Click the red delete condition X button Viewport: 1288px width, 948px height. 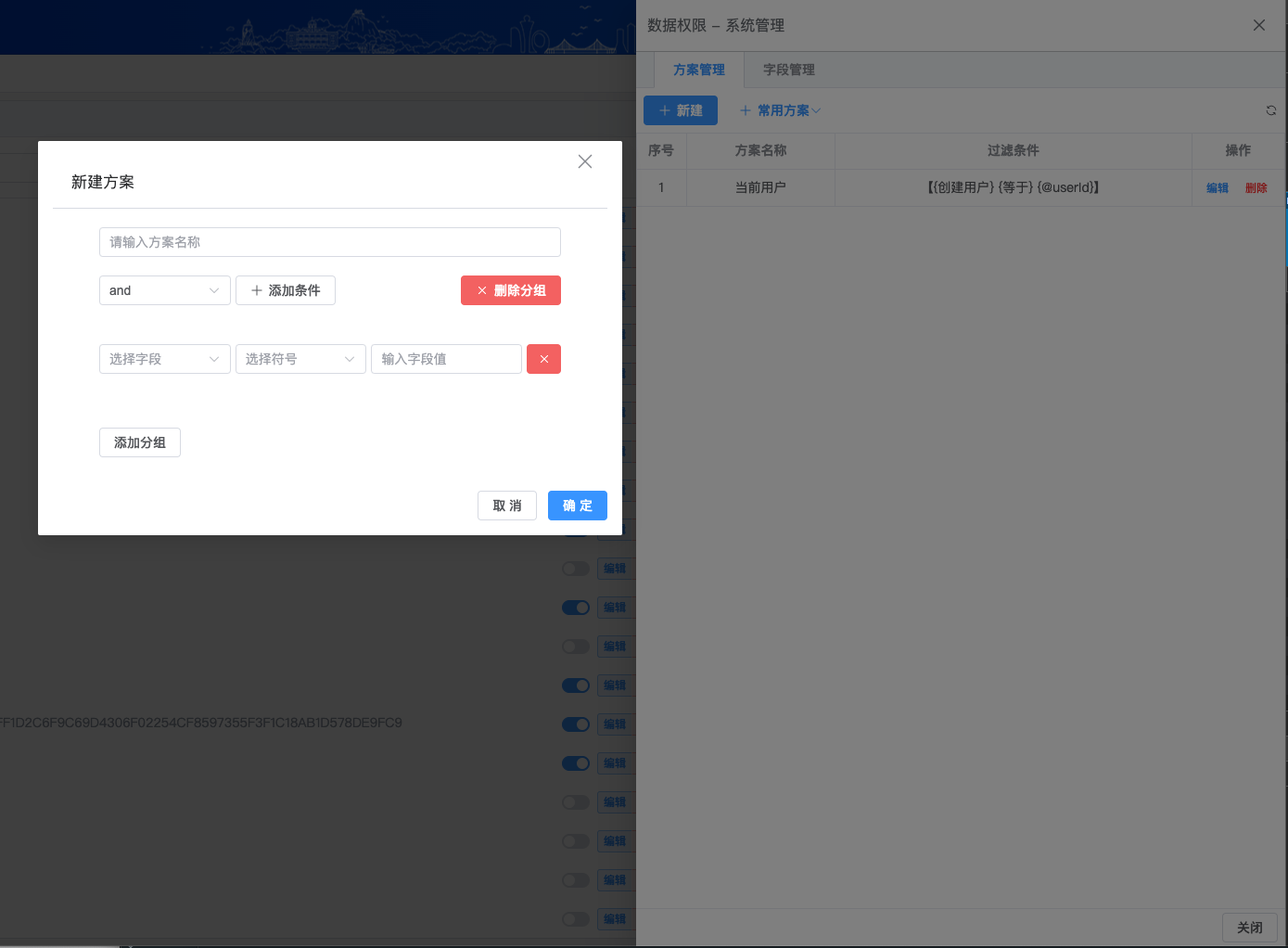point(543,359)
